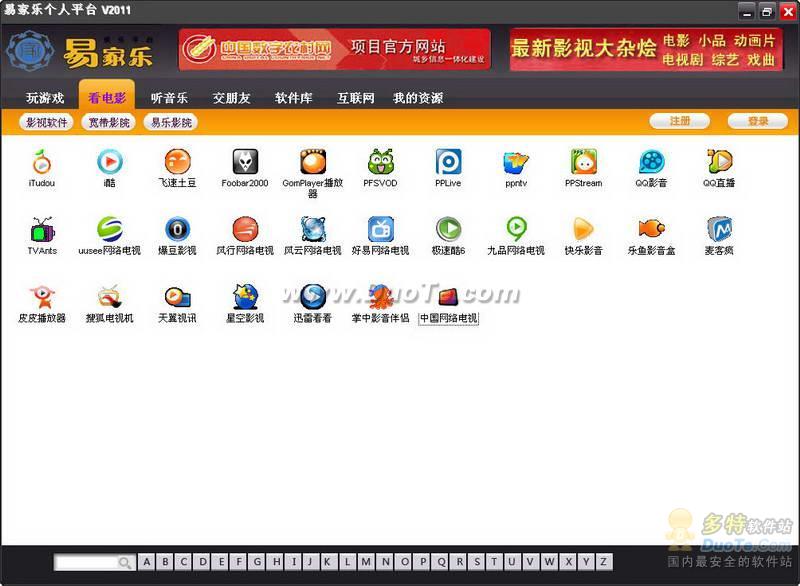This screenshot has height=586, width=800.
Task: Launch the 搜狐电视机 icon
Action: [110, 297]
